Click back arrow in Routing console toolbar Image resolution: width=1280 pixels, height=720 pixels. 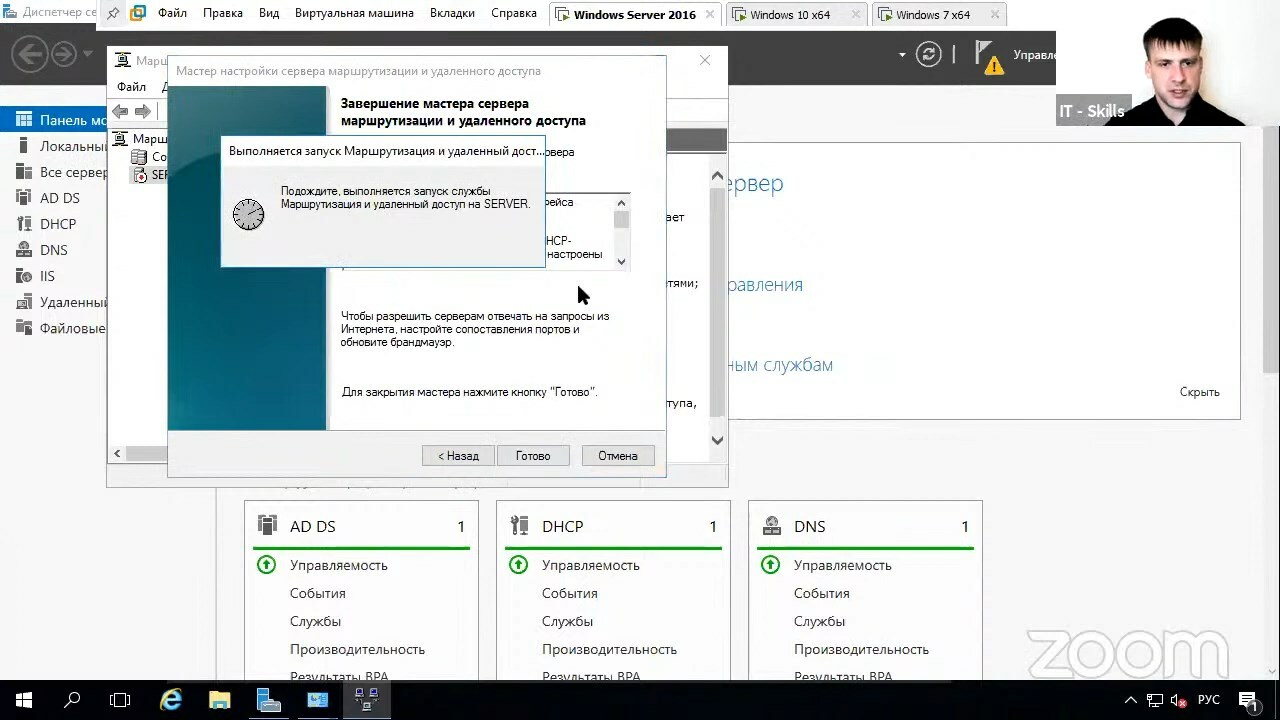121,112
